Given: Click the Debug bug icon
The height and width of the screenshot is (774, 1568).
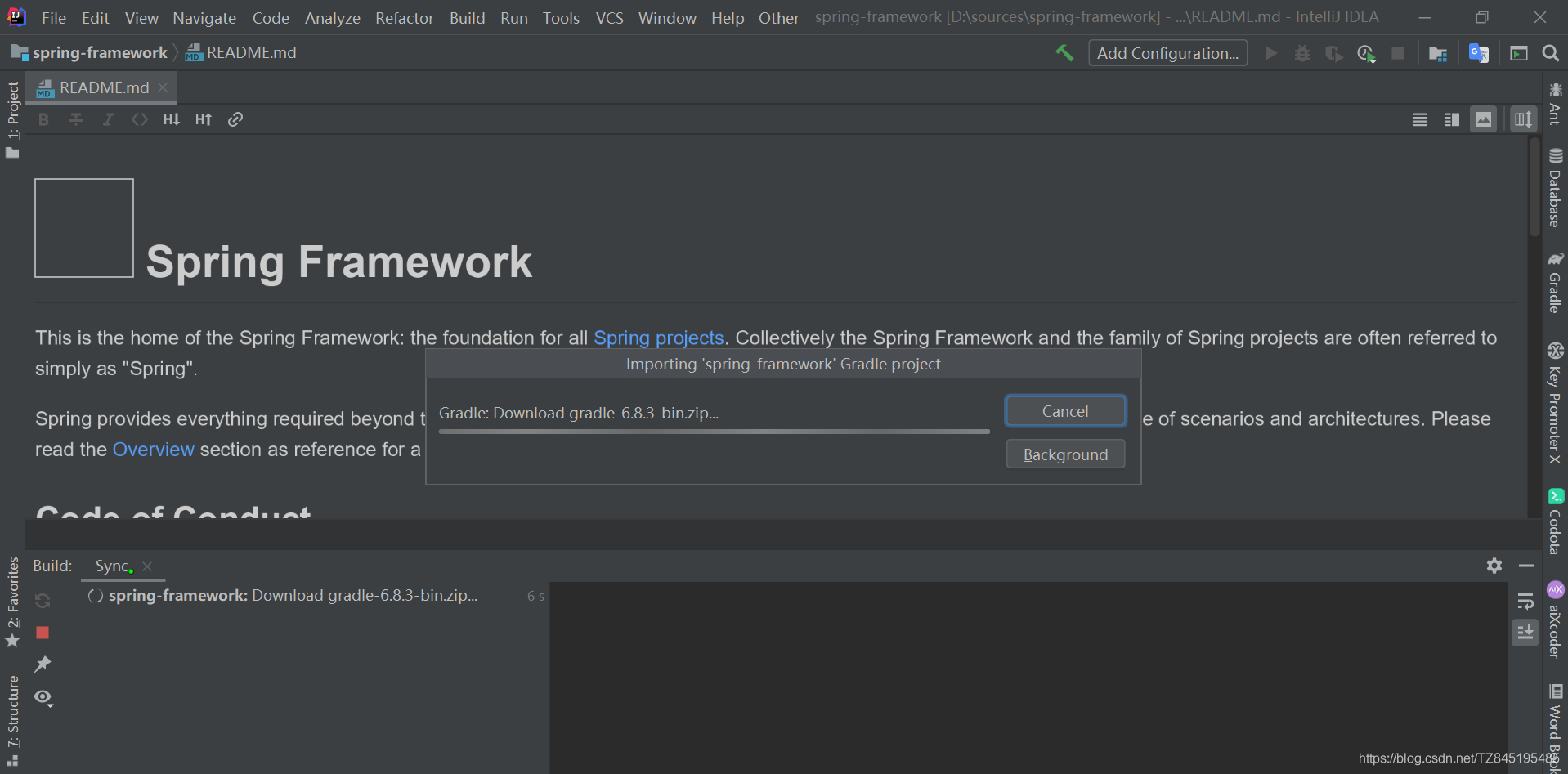Looking at the screenshot, I should coord(1302,53).
